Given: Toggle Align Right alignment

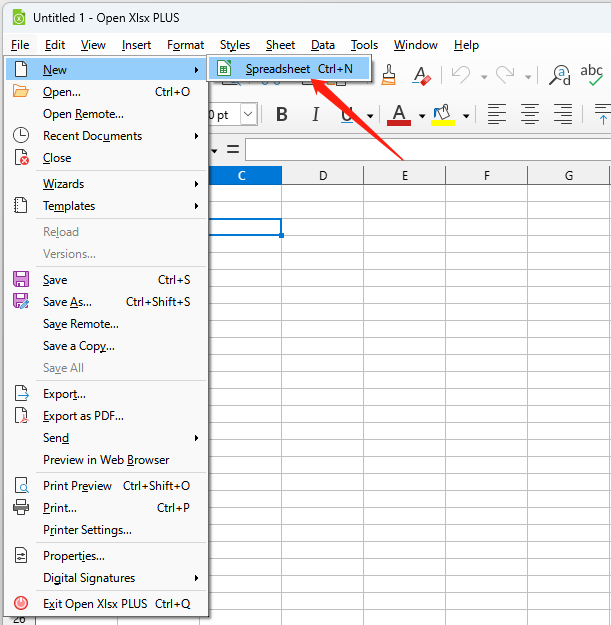Looking at the screenshot, I should click(x=563, y=115).
